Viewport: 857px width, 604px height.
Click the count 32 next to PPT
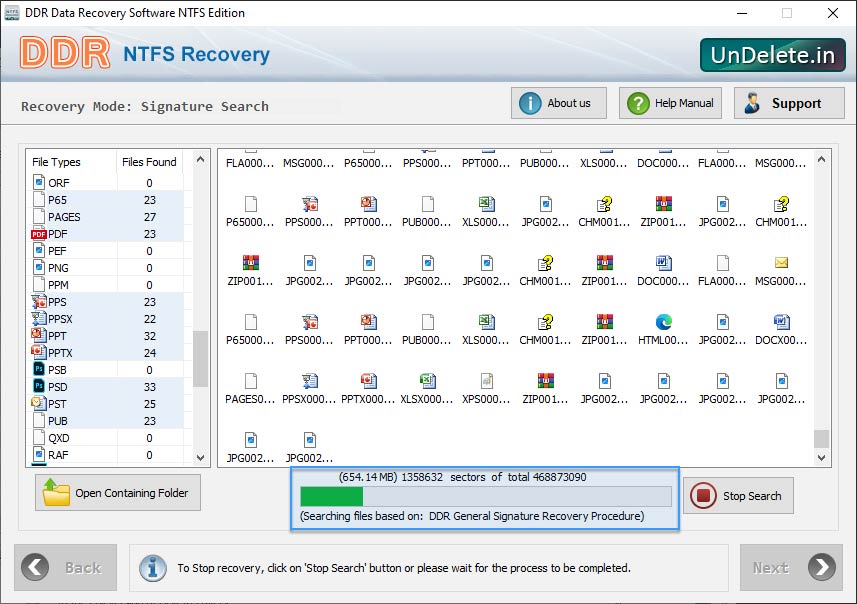click(x=150, y=336)
